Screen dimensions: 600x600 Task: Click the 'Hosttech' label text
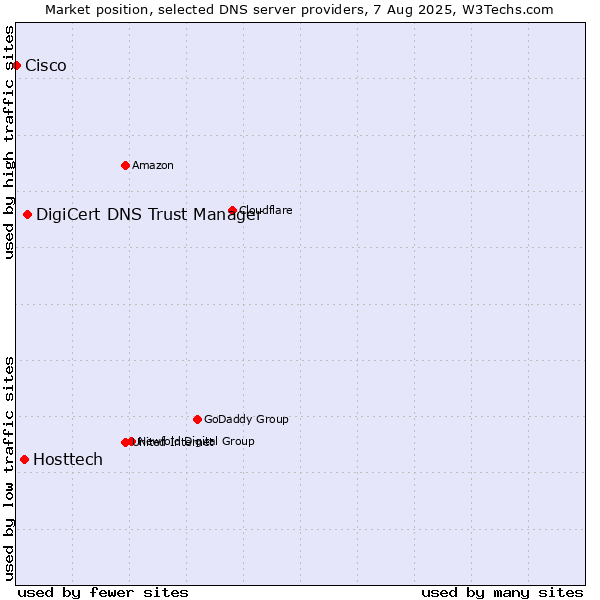68,459
